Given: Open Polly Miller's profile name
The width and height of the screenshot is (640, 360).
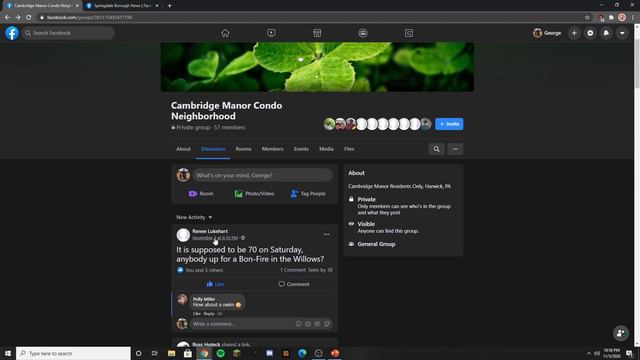Looking at the screenshot, I should click(204, 299).
